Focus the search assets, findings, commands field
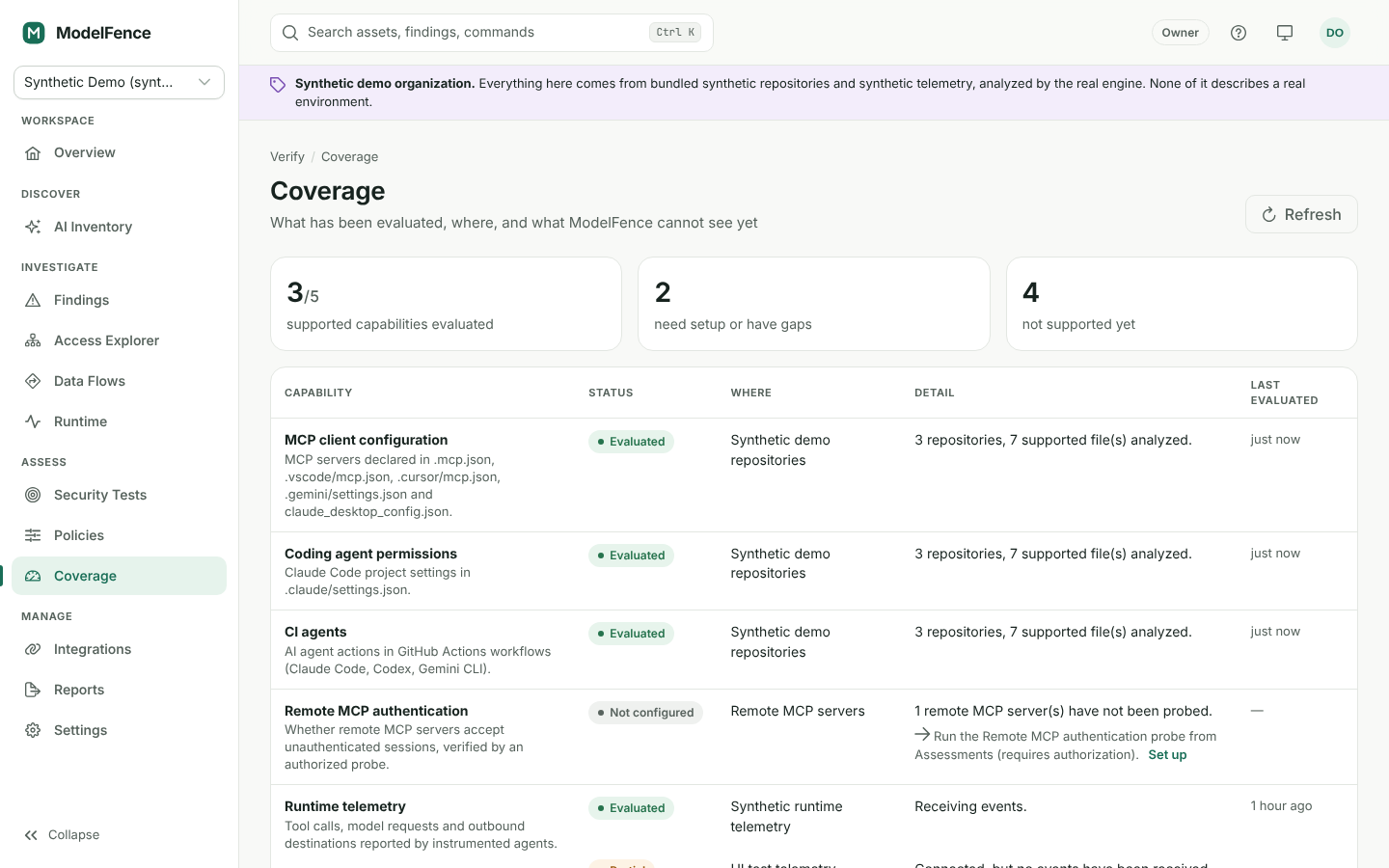 (492, 33)
